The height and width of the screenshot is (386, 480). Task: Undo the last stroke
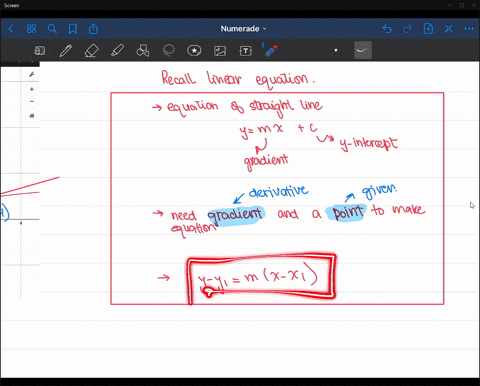[387, 29]
